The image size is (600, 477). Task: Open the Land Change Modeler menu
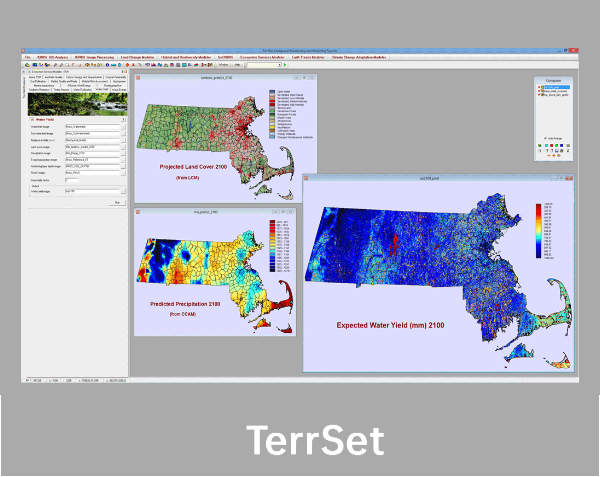137,57
